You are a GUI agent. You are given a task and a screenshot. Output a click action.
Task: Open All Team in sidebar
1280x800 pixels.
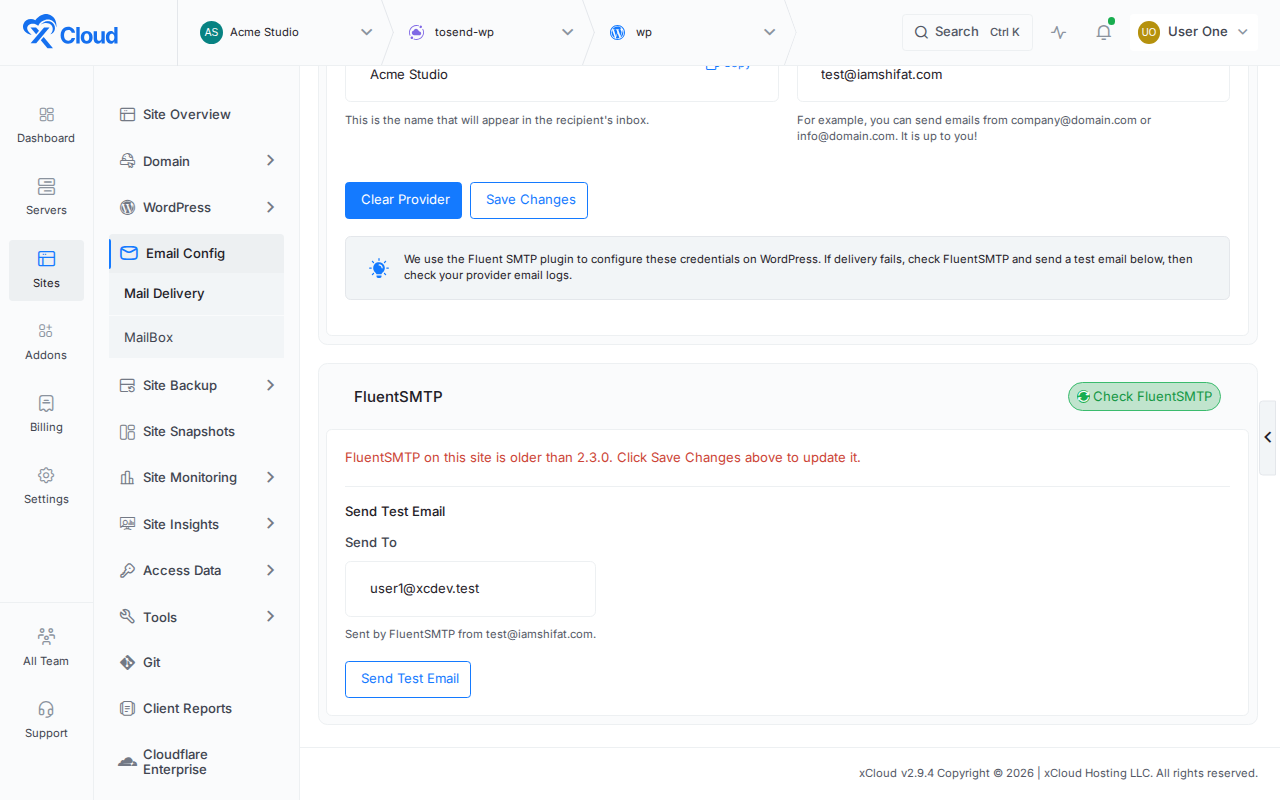tap(46, 648)
